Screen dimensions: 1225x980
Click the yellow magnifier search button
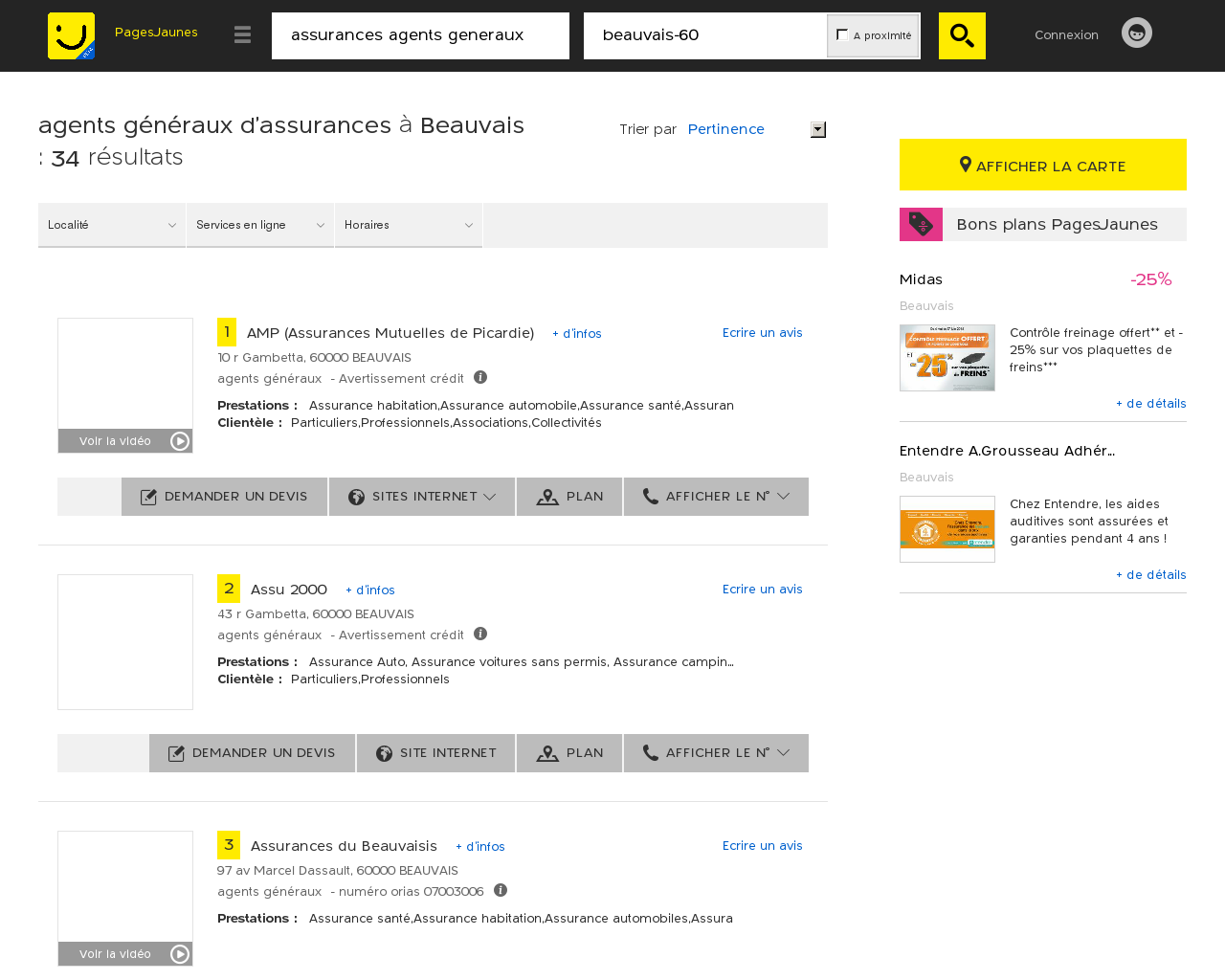point(962,35)
